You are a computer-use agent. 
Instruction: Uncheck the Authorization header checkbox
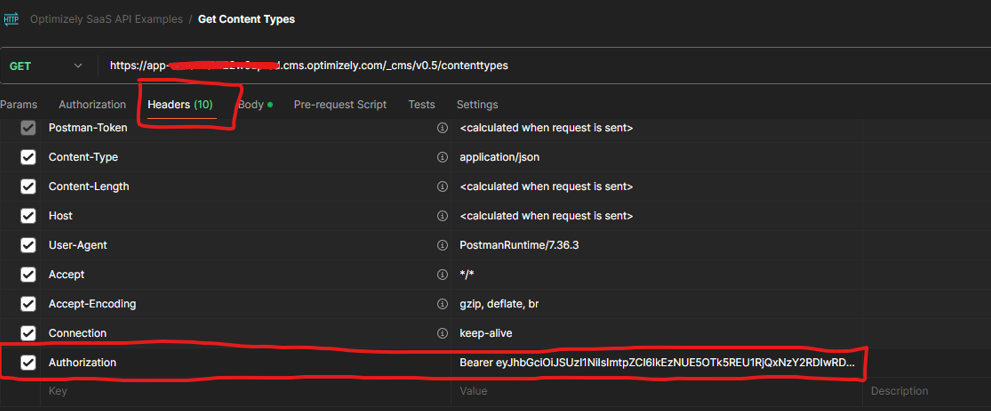click(28, 363)
